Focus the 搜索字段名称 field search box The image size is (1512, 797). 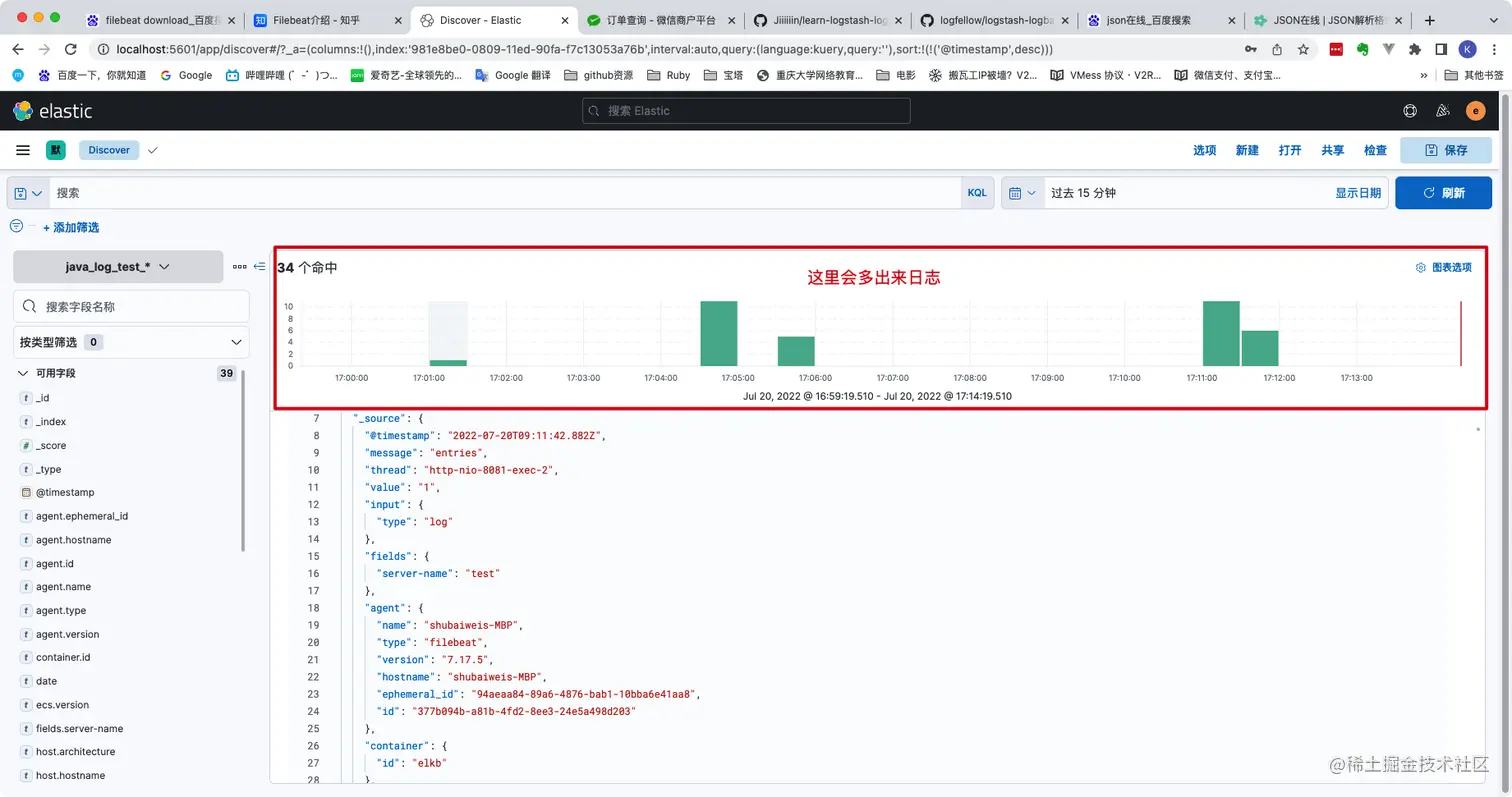131,306
